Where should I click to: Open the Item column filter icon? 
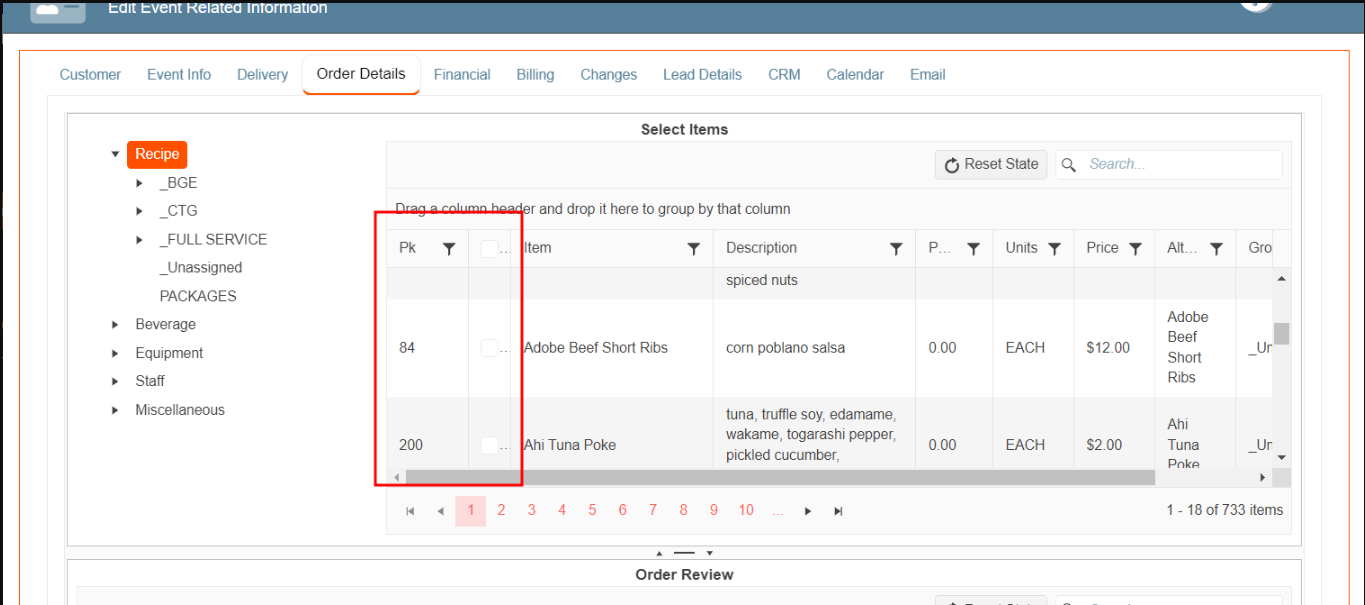point(693,249)
